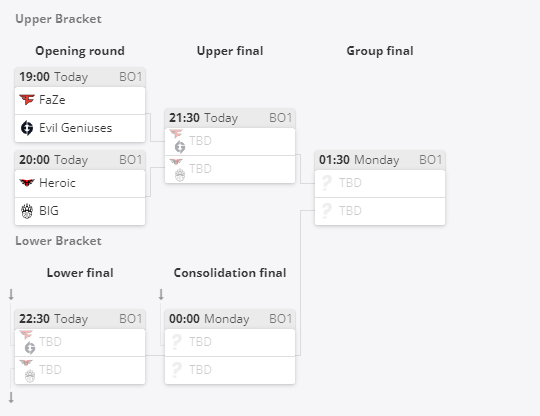Click the FaZe team logo icon
Screen dimensions: 540x416
27,100
